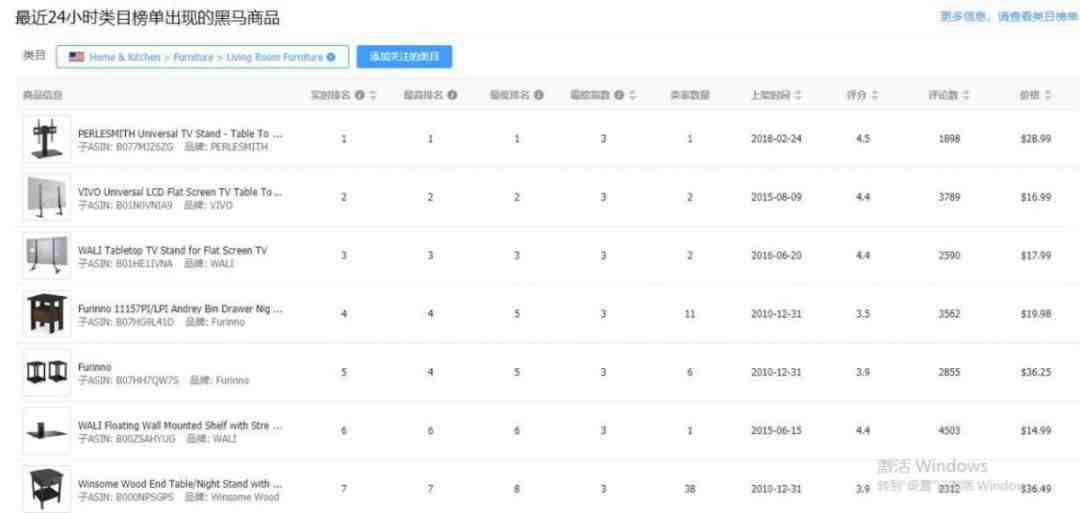Viewport: 1080px width, 513px height.
Task: Sort by listing date column arrows
Action: (798, 95)
